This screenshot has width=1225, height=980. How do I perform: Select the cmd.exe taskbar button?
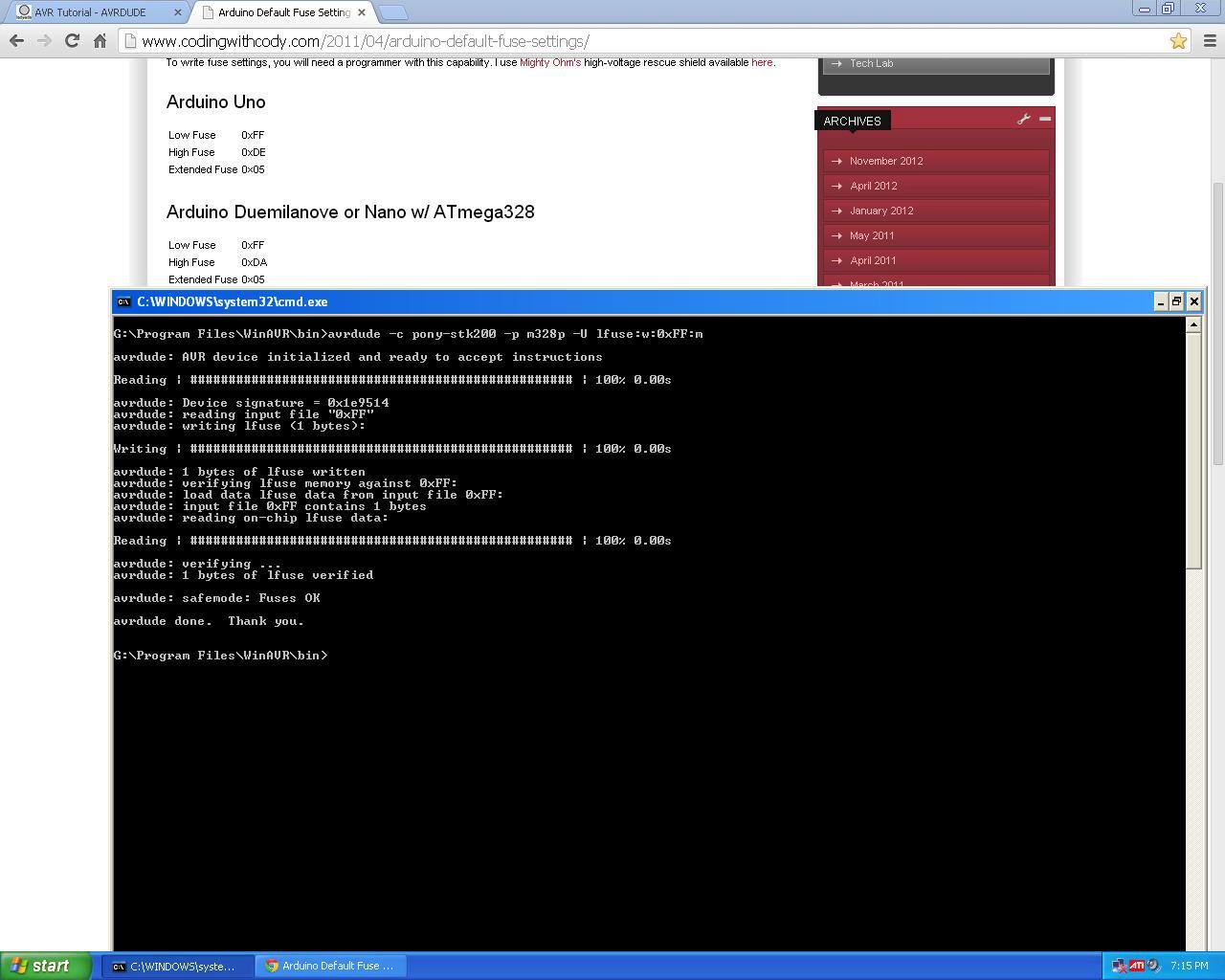click(x=178, y=966)
